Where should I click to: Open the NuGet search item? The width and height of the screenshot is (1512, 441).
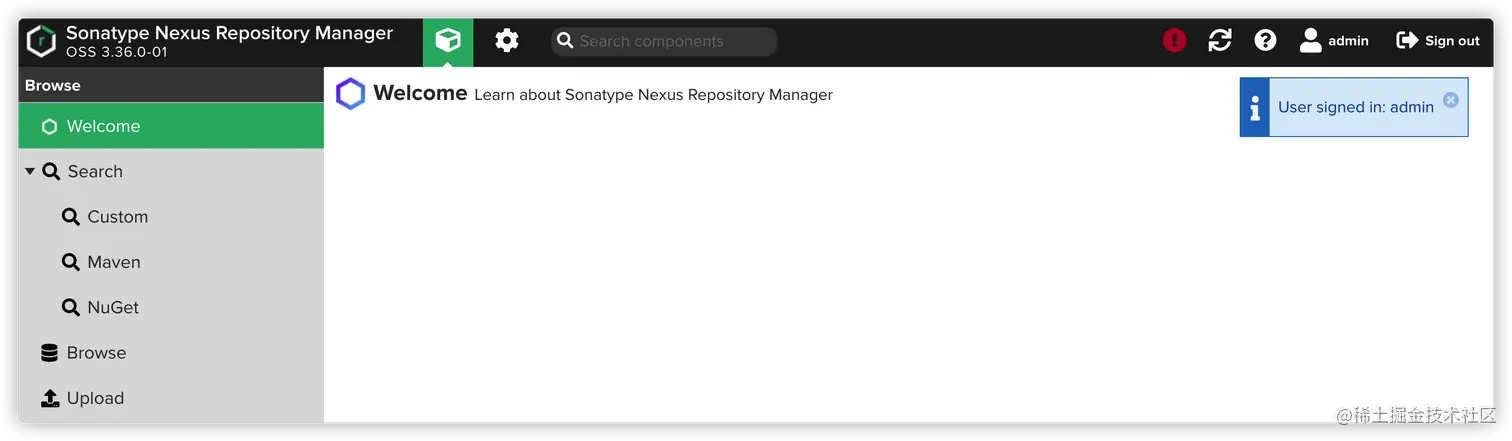(x=112, y=308)
